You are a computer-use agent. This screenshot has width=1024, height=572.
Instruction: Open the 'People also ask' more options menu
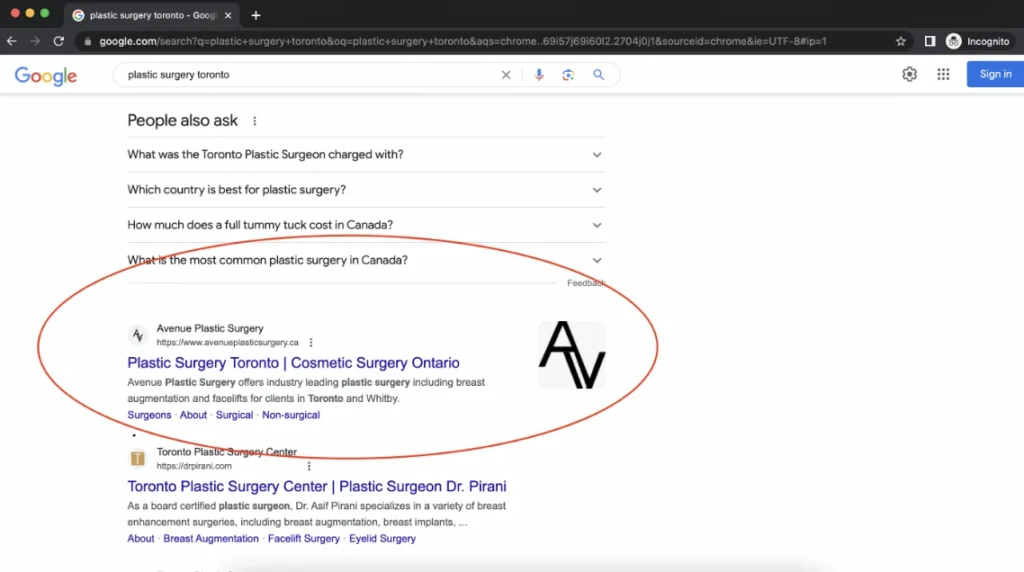click(x=254, y=121)
